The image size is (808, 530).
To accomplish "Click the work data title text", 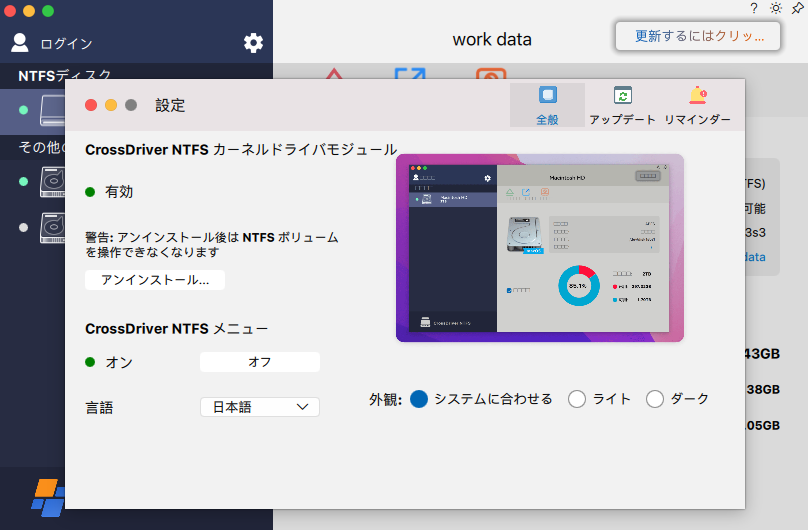I will pos(492,40).
